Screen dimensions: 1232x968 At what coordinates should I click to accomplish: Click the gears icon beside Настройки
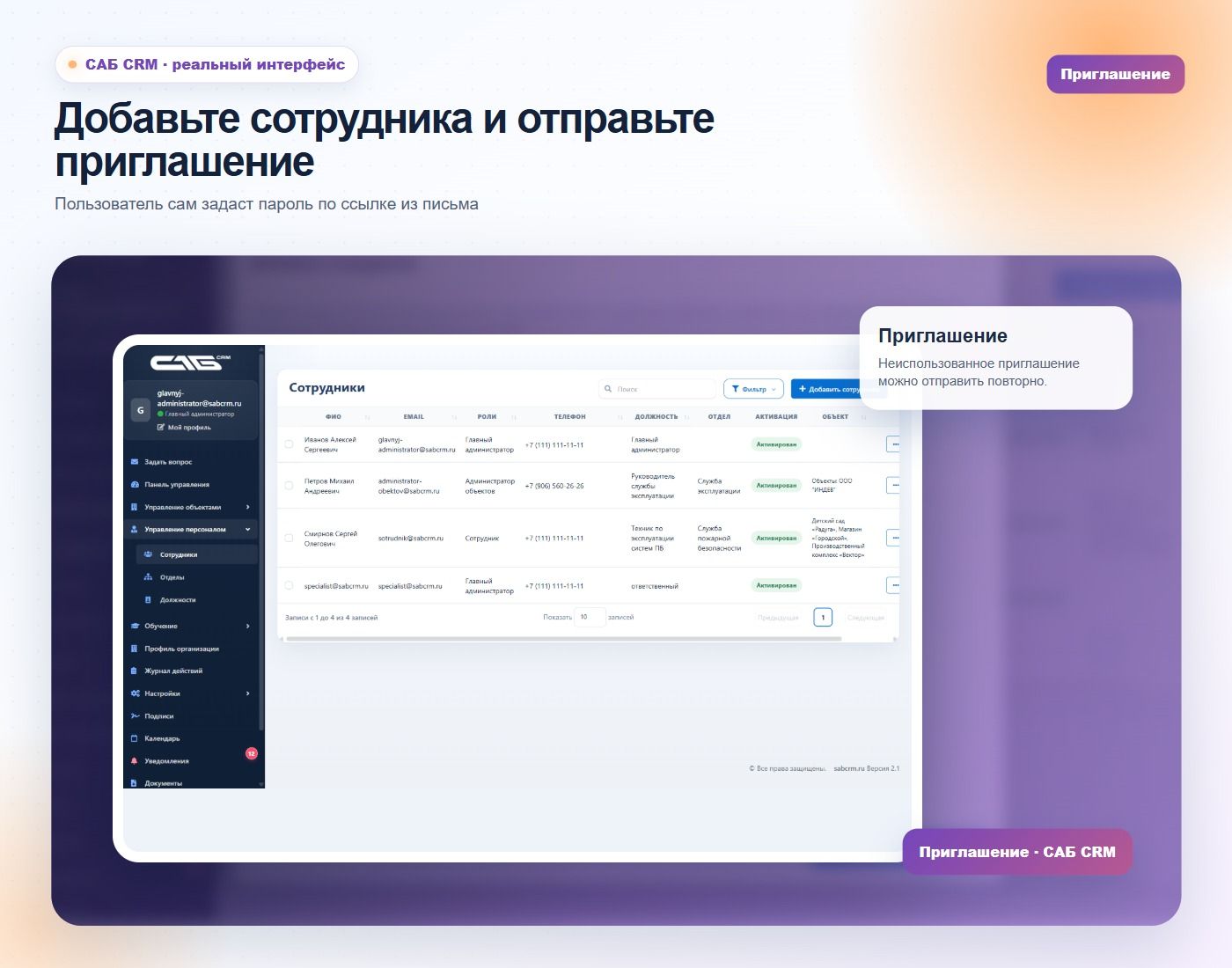coord(135,693)
